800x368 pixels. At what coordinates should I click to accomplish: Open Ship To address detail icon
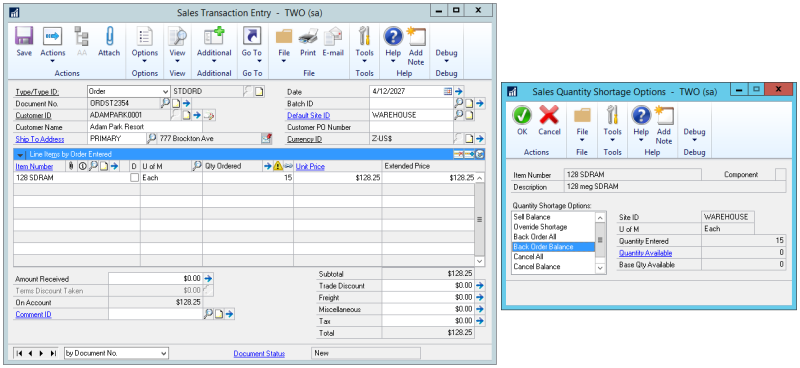click(x=266, y=138)
